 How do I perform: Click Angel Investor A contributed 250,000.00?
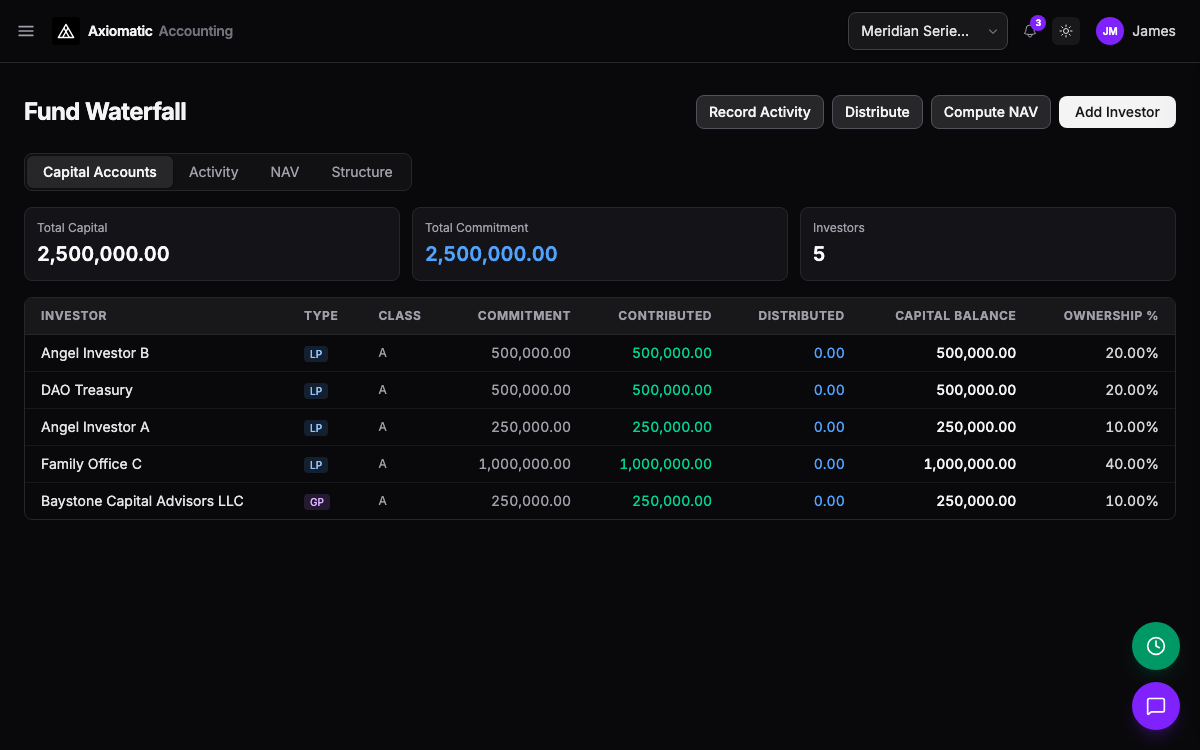pos(672,427)
